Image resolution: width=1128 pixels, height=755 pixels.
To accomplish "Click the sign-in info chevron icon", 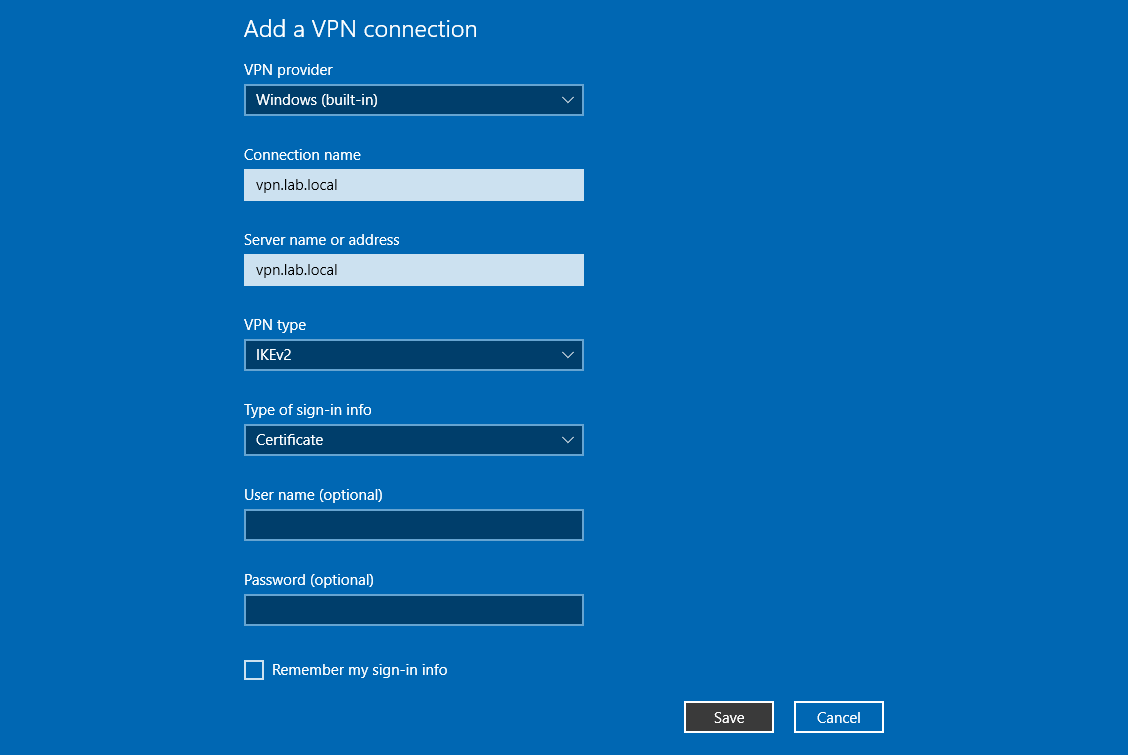I will pyautogui.click(x=568, y=440).
